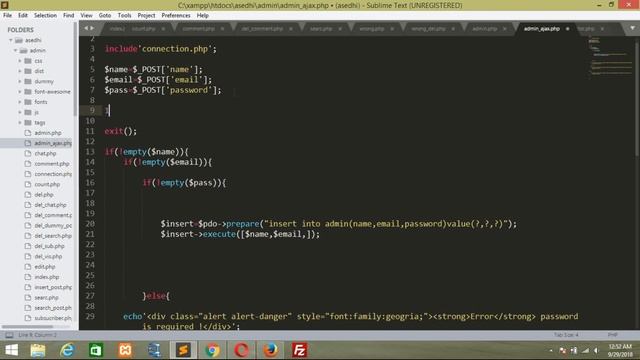
Task: Open the green Store taskbar icon
Action: (x=96, y=350)
